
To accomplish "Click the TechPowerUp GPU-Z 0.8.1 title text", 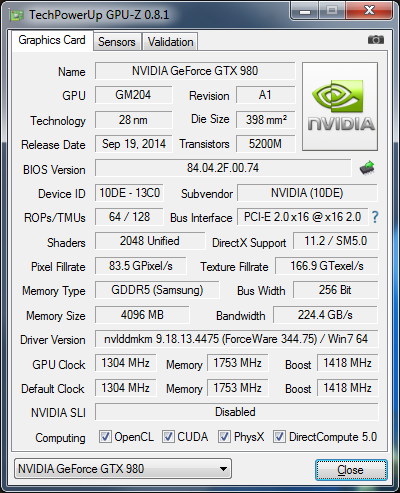I will (99, 15).
